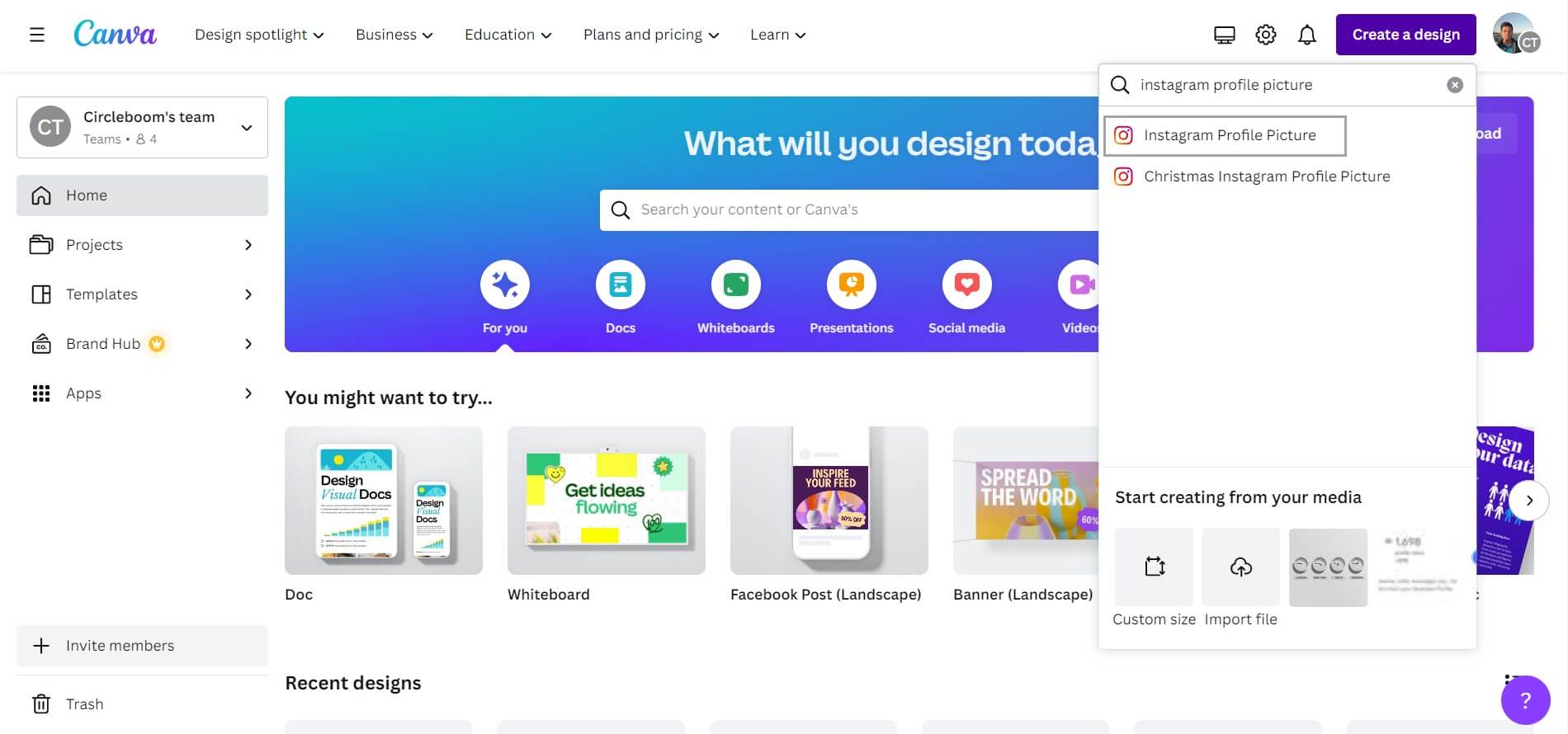Go to Home in the sidebar
The width and height of the screenshot is (1568, 734).
(x=142, y=195)
